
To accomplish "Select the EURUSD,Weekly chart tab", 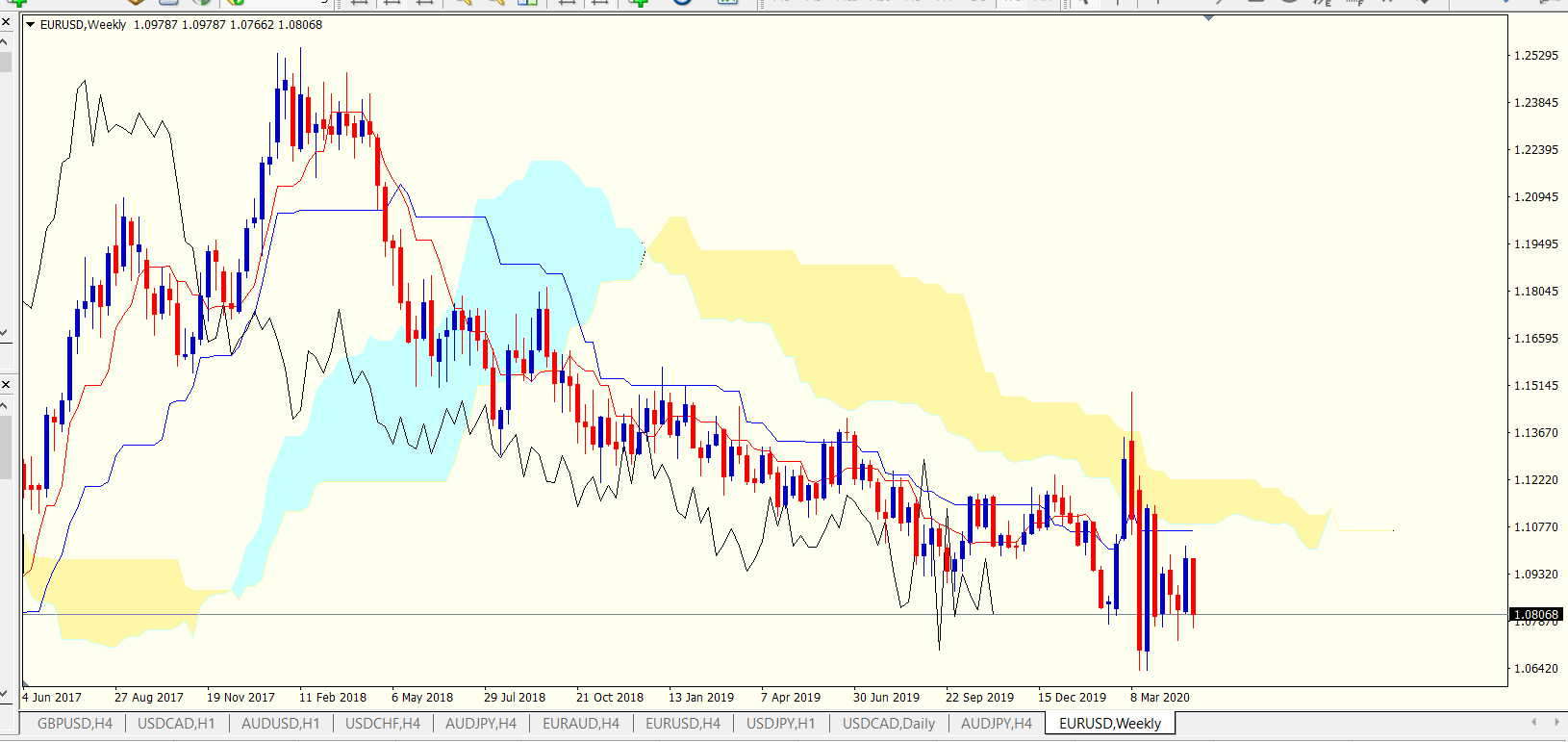I will point(1110,724).
